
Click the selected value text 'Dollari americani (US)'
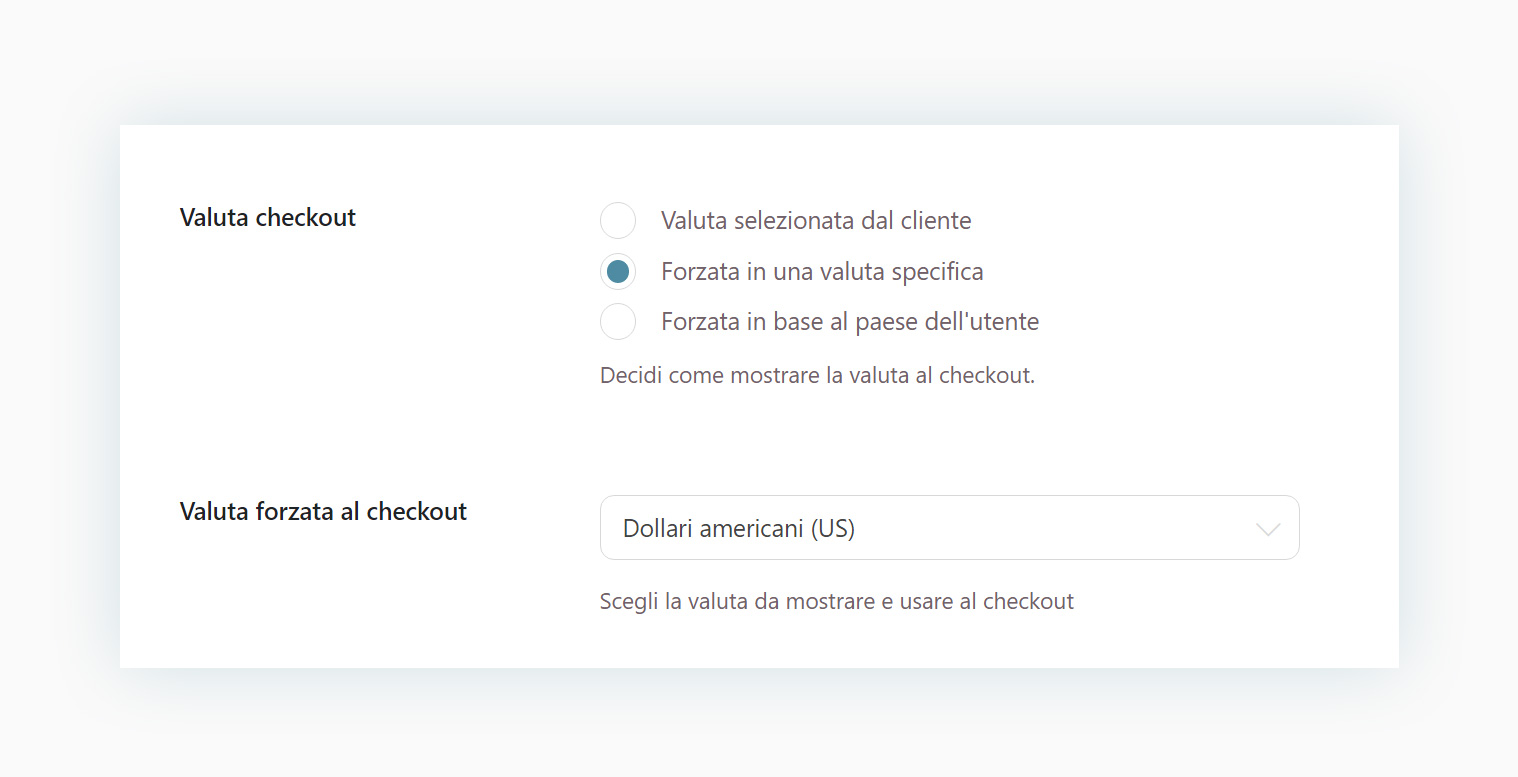coord(739,528)
